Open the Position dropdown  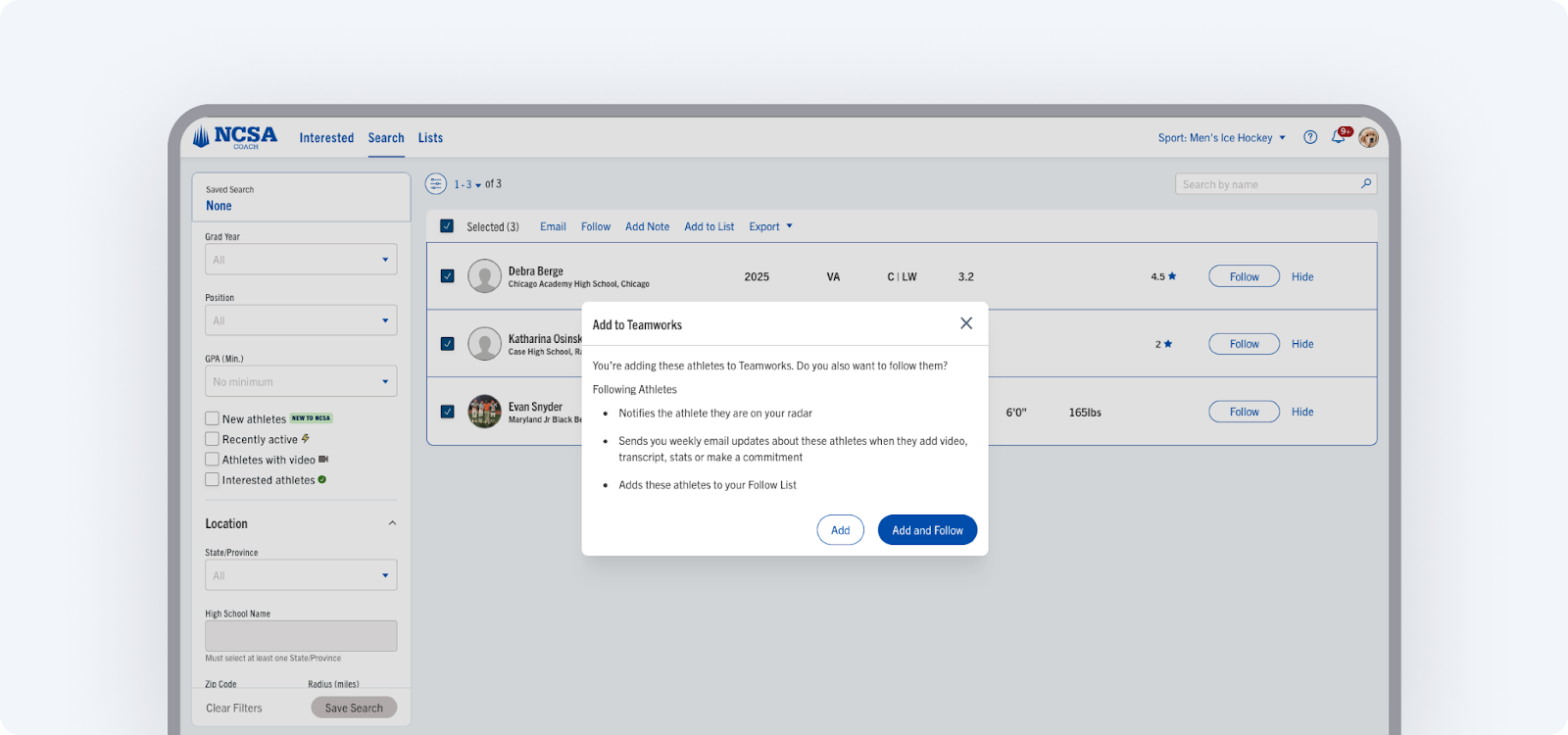301,320
